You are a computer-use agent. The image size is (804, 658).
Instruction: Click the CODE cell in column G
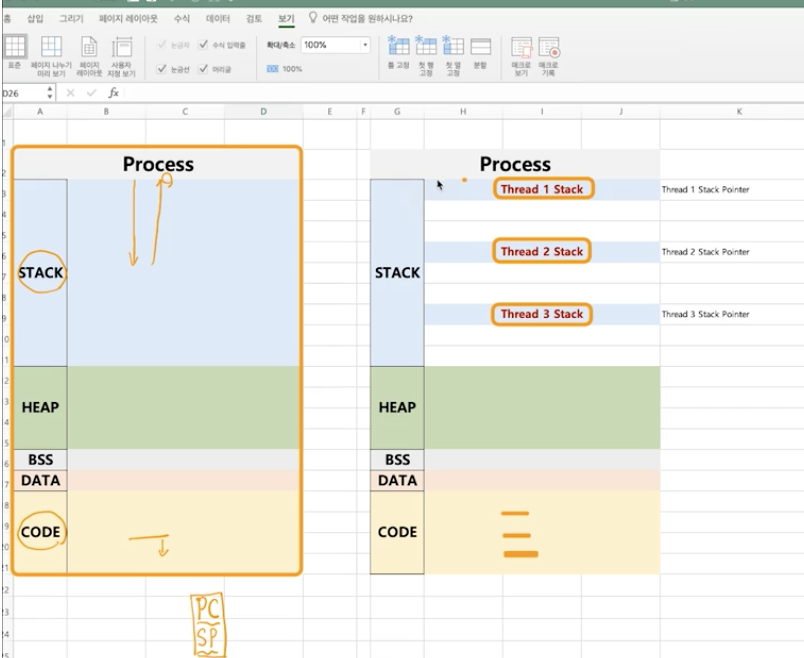click(397, 532)
